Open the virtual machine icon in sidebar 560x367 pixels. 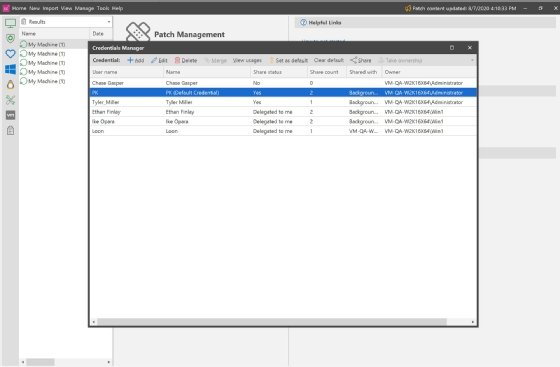click(10, 115)
